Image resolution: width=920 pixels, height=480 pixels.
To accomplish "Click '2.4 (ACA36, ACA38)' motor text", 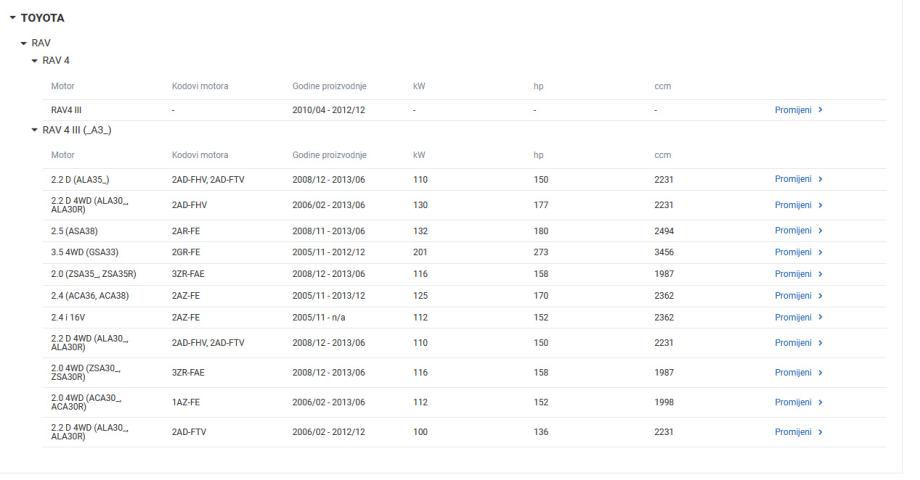I will pyautogui.click(x=90, y=296).
